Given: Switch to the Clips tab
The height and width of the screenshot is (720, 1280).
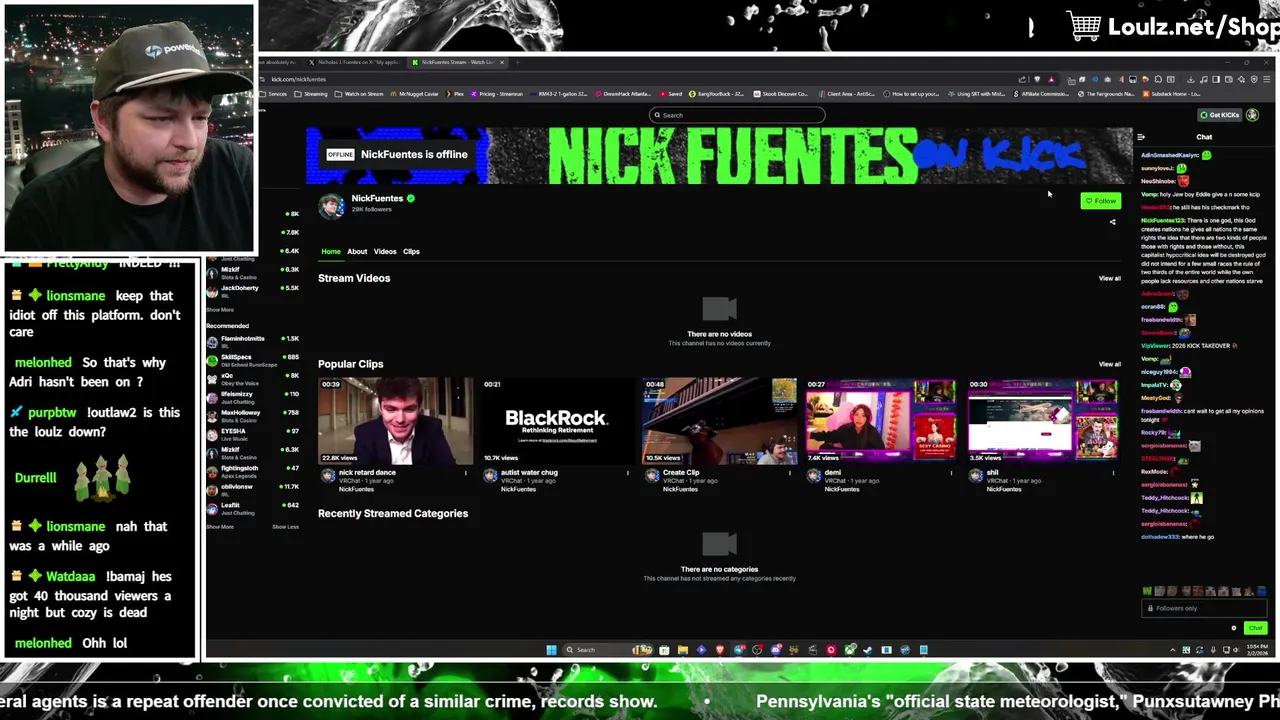Looking at the screenshot, I should [411, 252].
